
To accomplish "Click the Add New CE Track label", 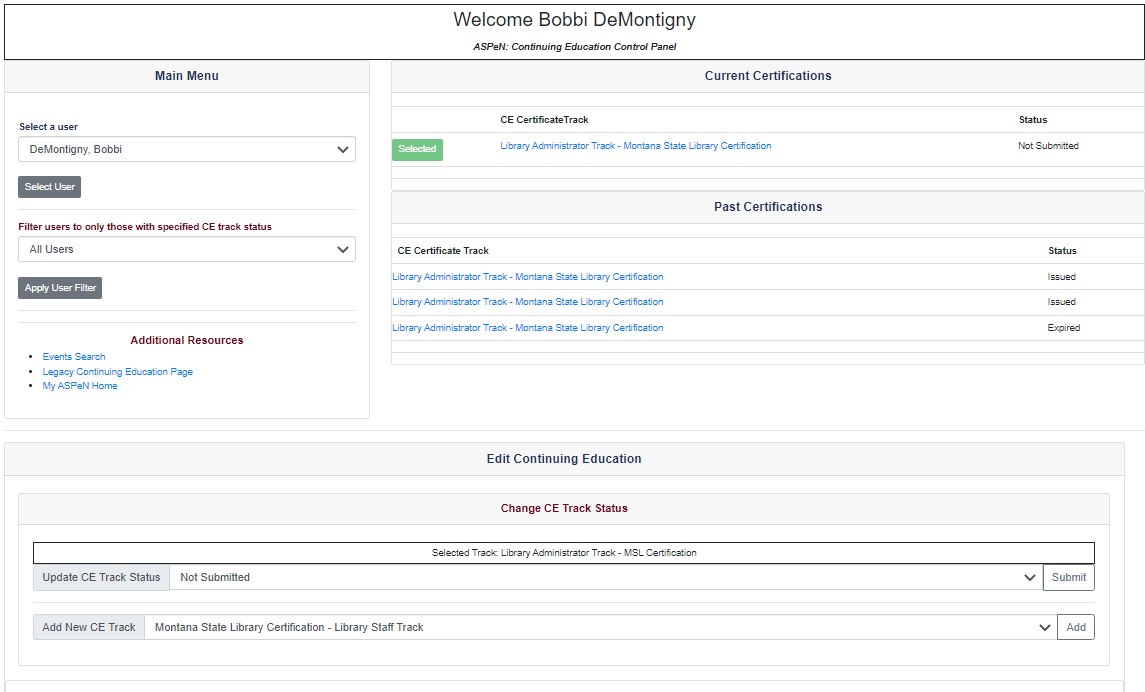I will click(88, 627).
